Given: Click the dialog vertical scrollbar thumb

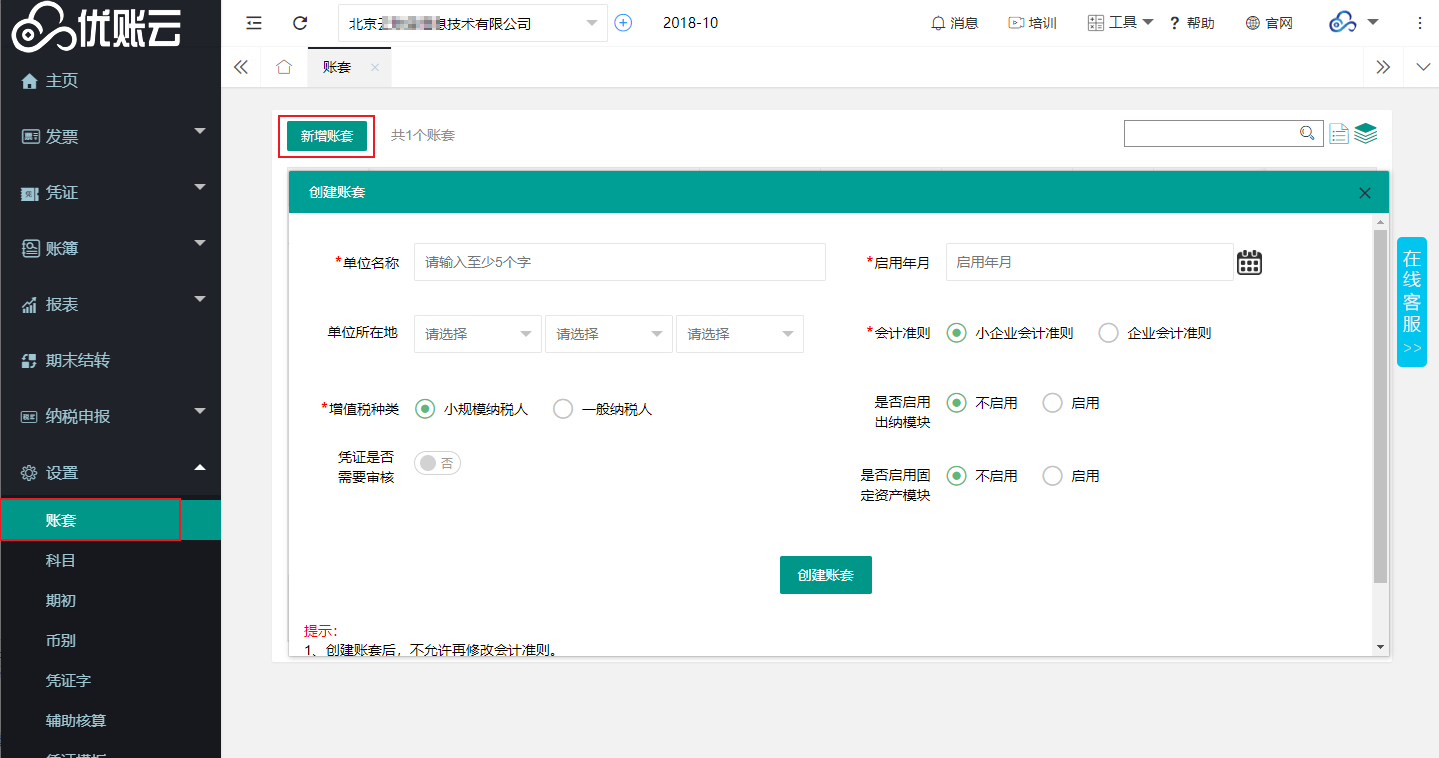Looking at the screenshot, I should (x=1381, y=406).
